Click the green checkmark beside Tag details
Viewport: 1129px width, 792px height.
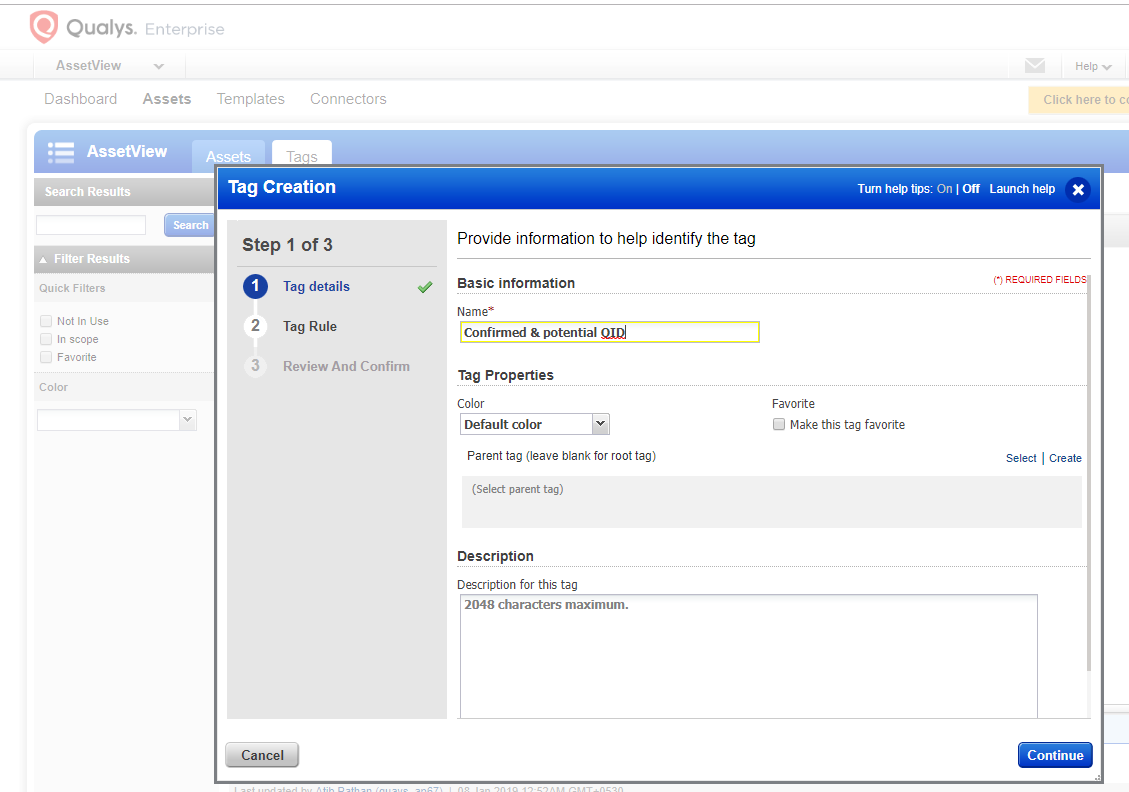[424, 287]
